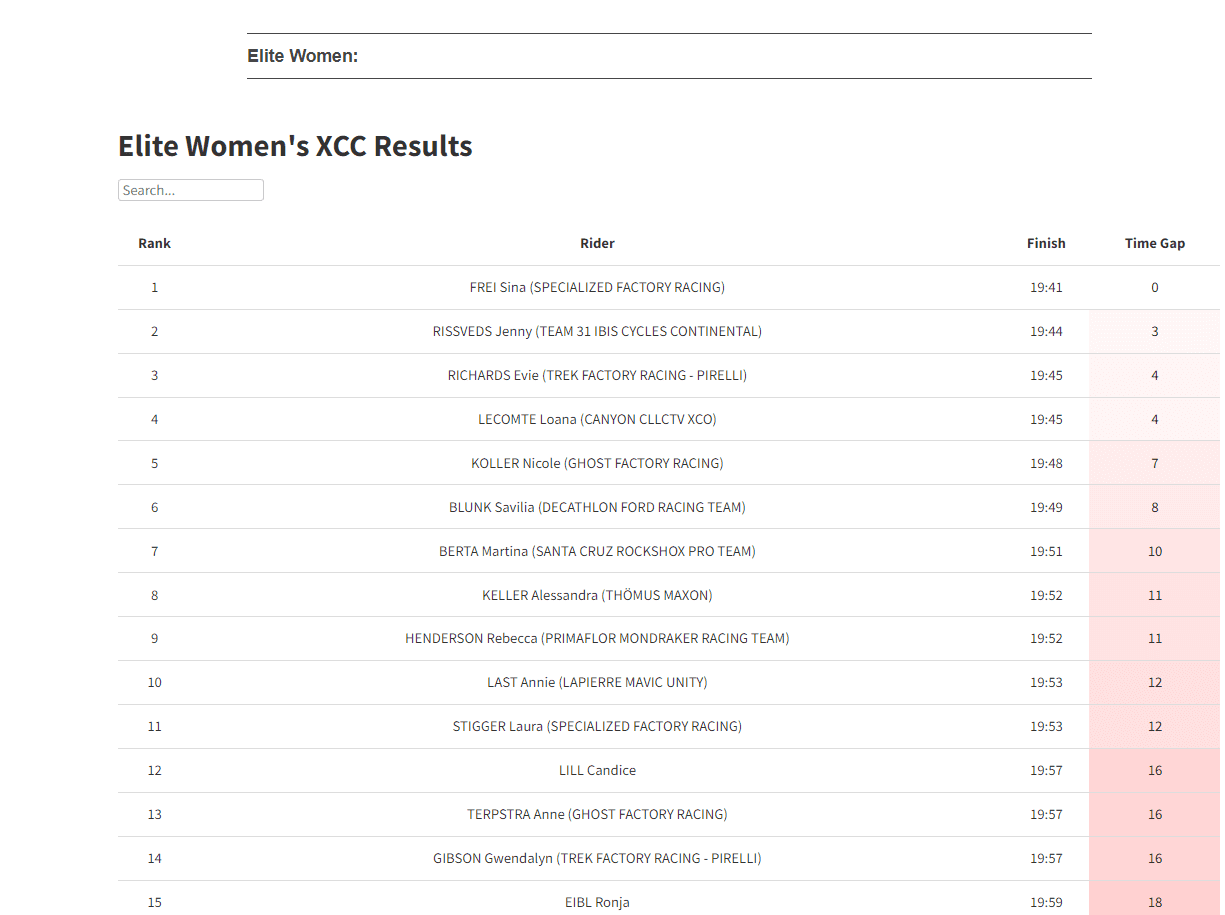This screenshot has width=1225, height=915.
Task: Click BLUNK Savilia rider entry
Action: coord(597,507)
